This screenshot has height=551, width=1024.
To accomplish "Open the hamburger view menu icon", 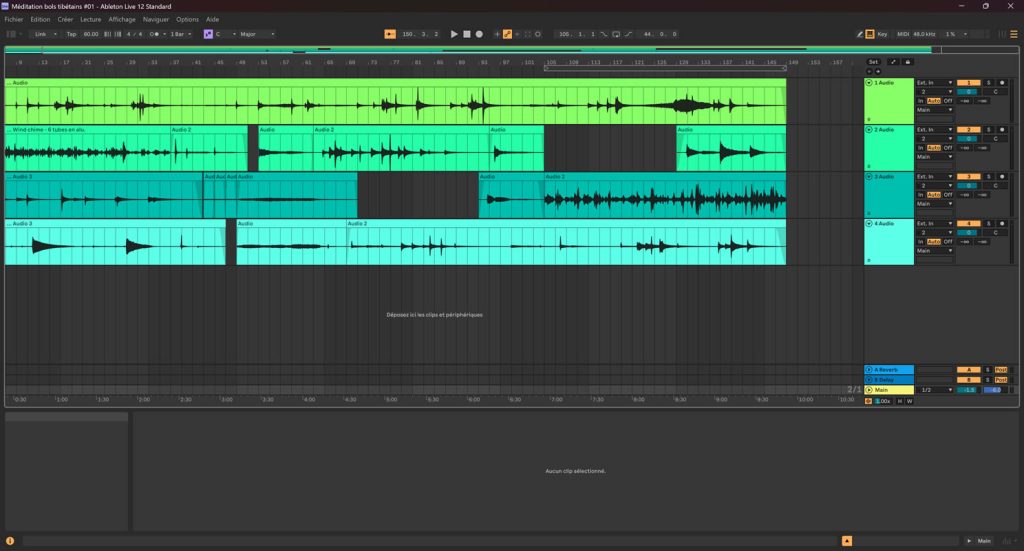I will coord(1014,34).
